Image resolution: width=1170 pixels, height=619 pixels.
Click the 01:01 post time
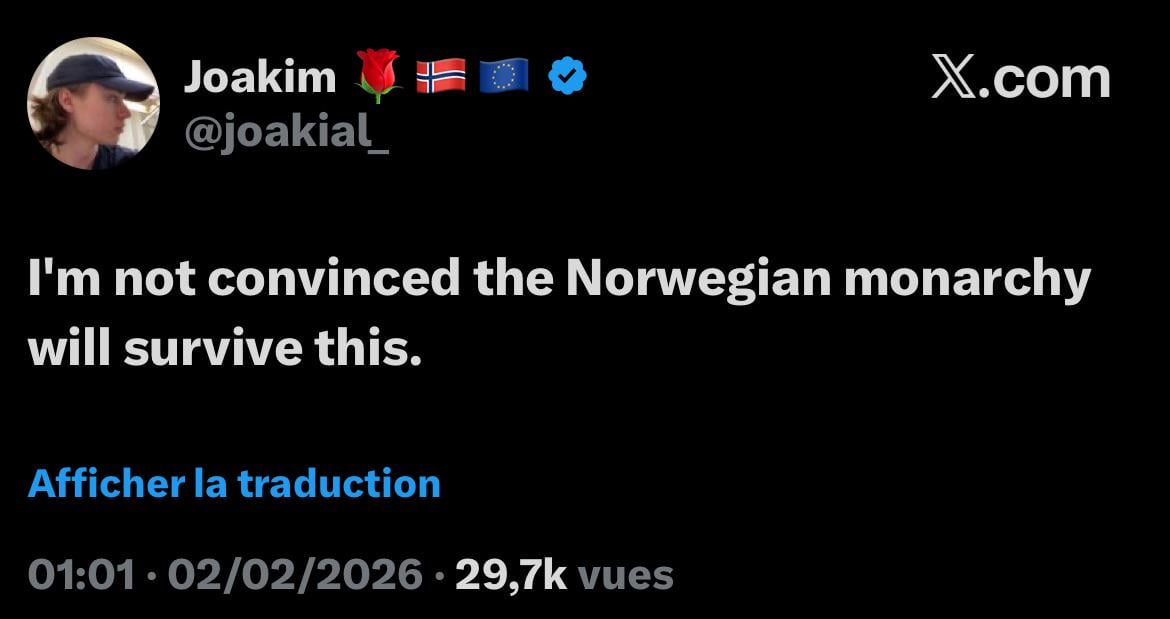(80, 575)
